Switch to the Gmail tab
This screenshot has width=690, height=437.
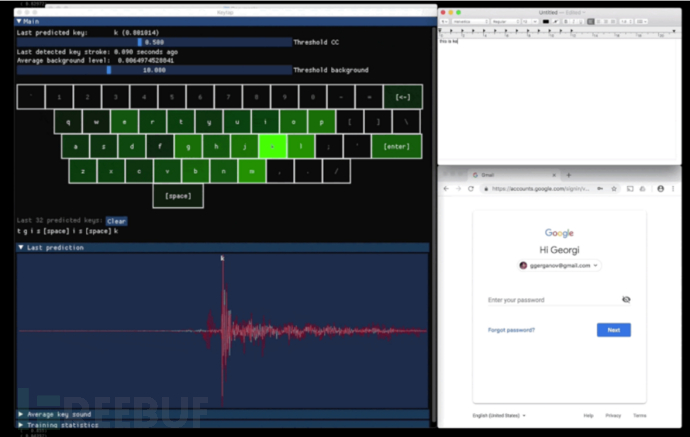coord(514,175)
